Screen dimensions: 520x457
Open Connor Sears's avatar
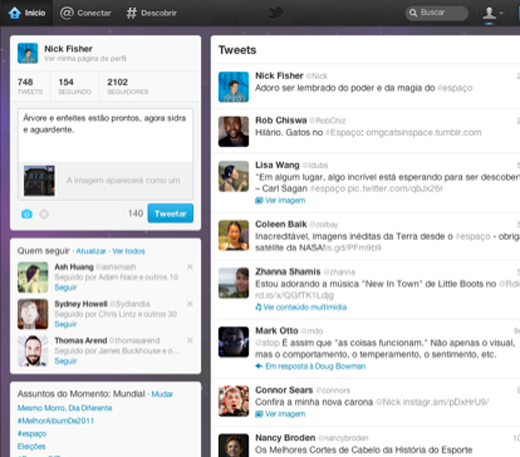[233, 401]
